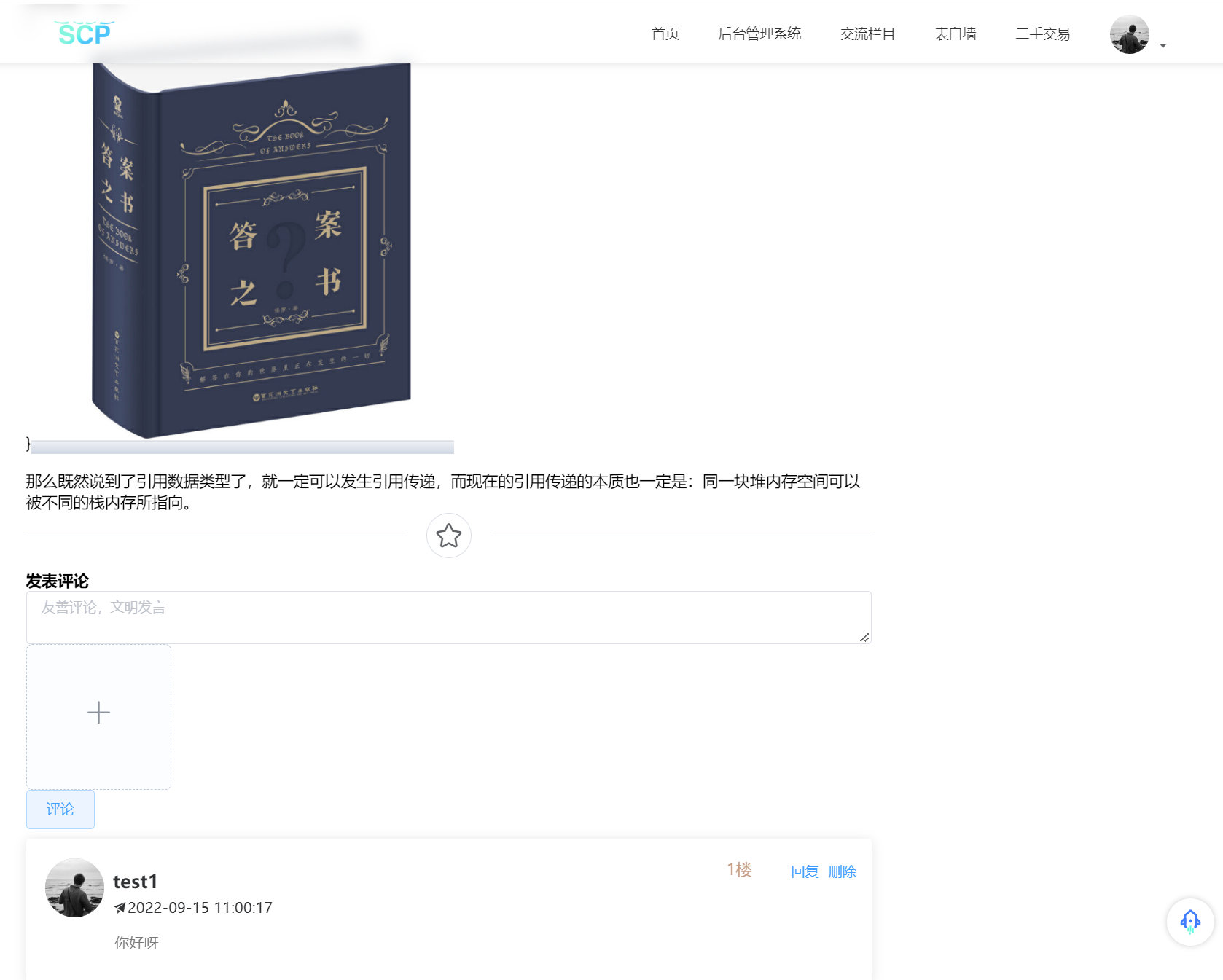The width and height of the screenshot is (1223, 980).
Task: Click the textarea resize handle
Action: pos(864,638)
